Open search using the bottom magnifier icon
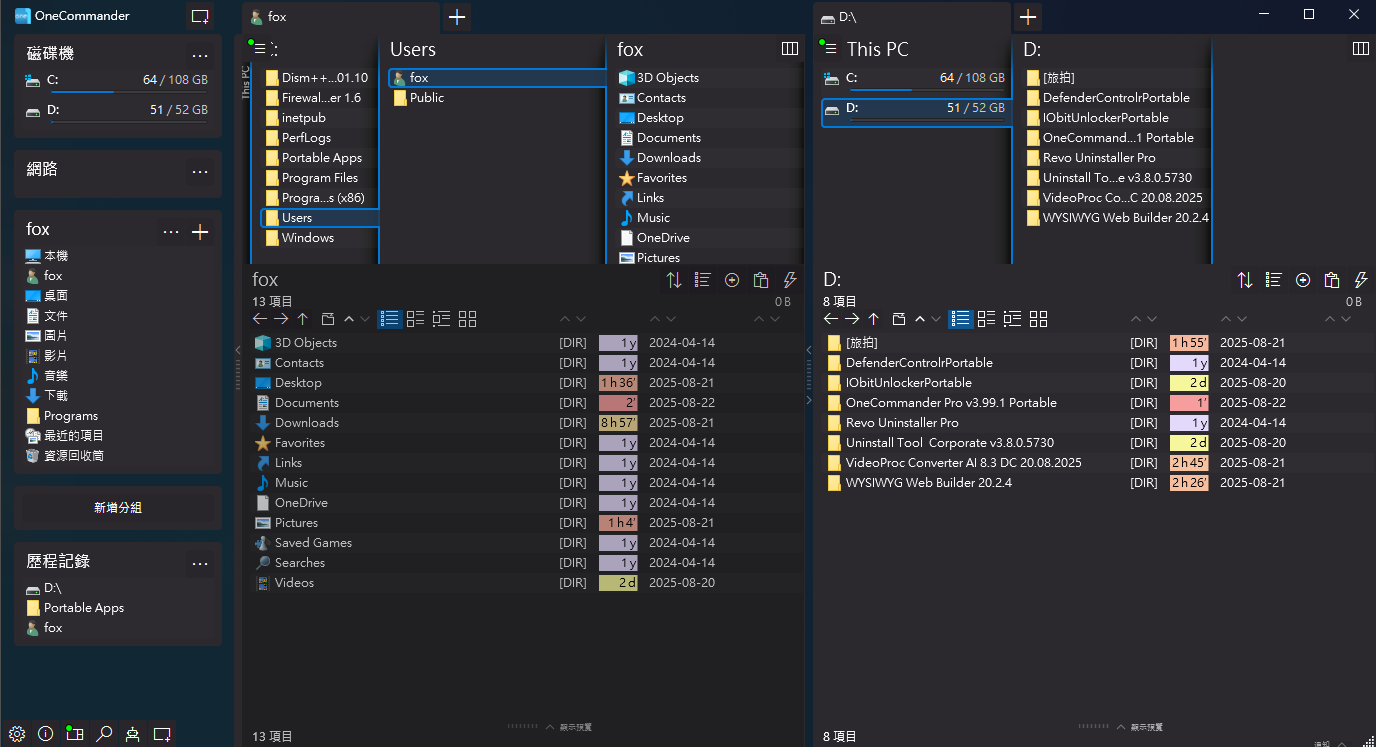This screenshot has height=747, width=1376. (104, 734)
